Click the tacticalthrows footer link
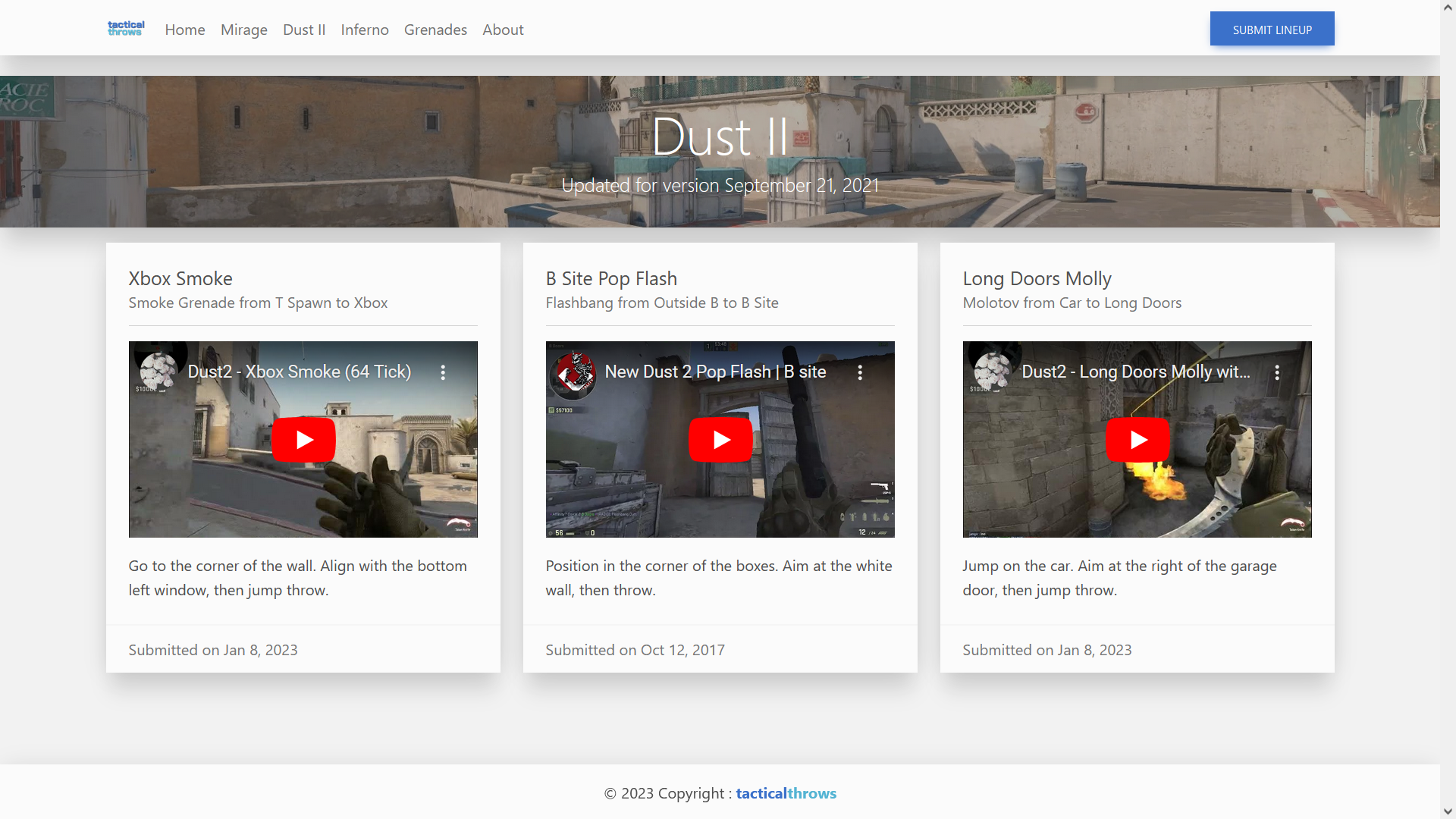Image resolution: width=1456 pixels, height=819 pixels. (x=786, y=793)
